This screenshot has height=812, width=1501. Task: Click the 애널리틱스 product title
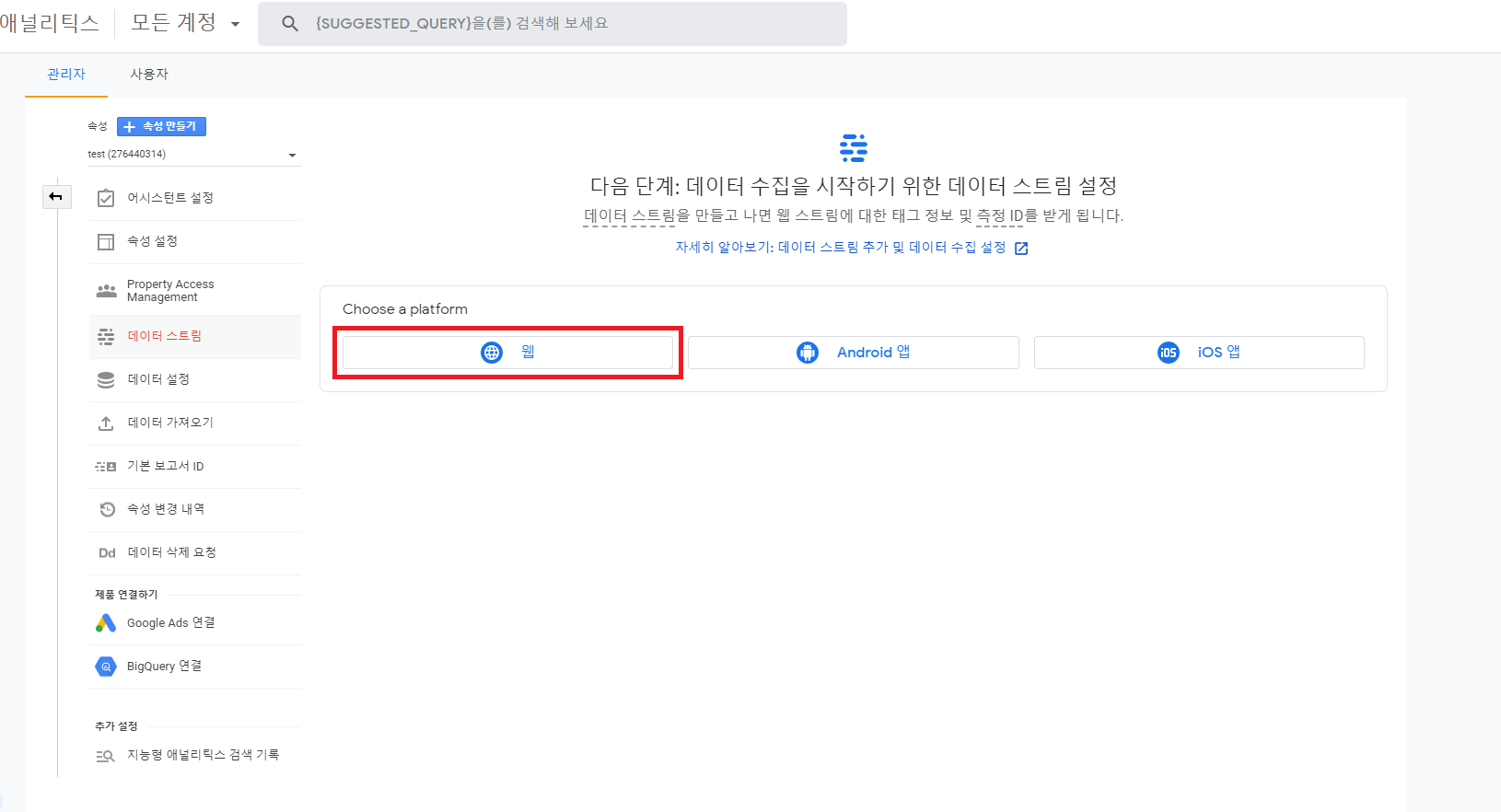[x=50, y=23]
